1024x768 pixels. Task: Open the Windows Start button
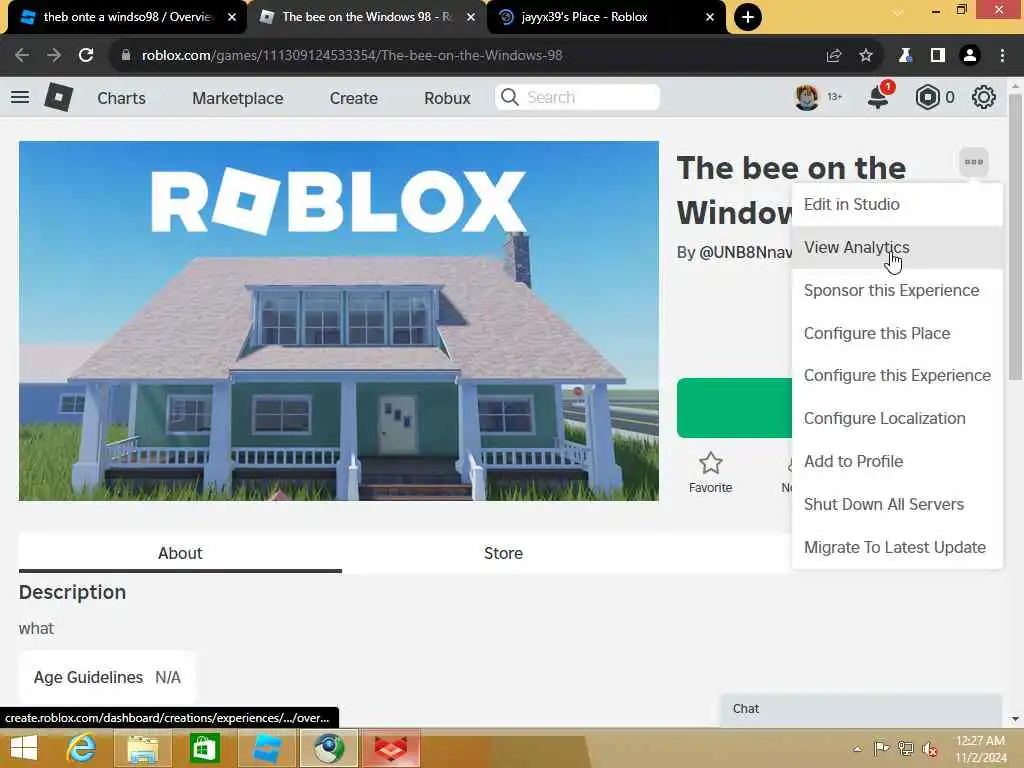click(x=24, y=748)
